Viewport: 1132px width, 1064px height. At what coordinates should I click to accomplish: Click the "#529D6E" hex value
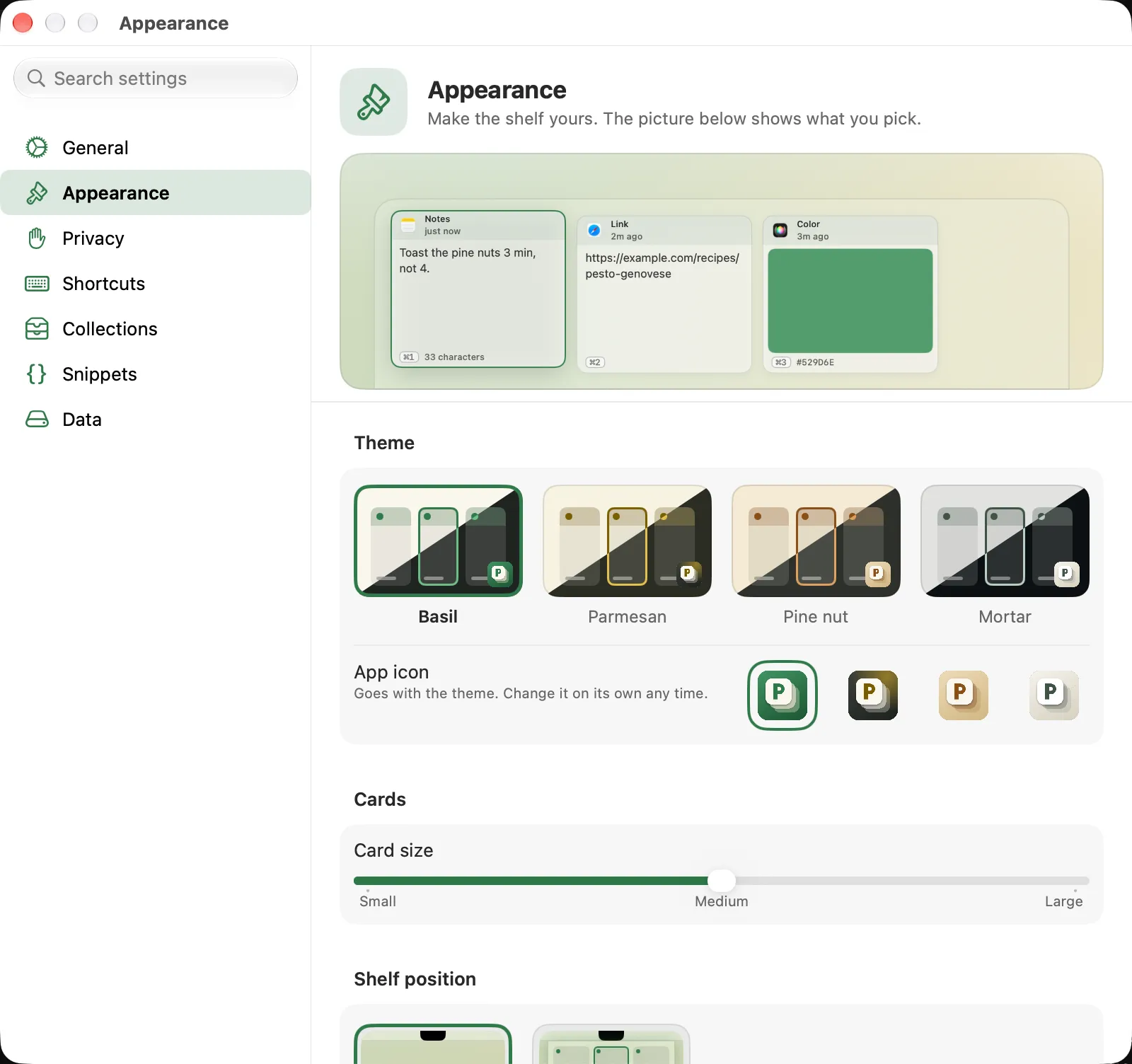pos(815,362)
